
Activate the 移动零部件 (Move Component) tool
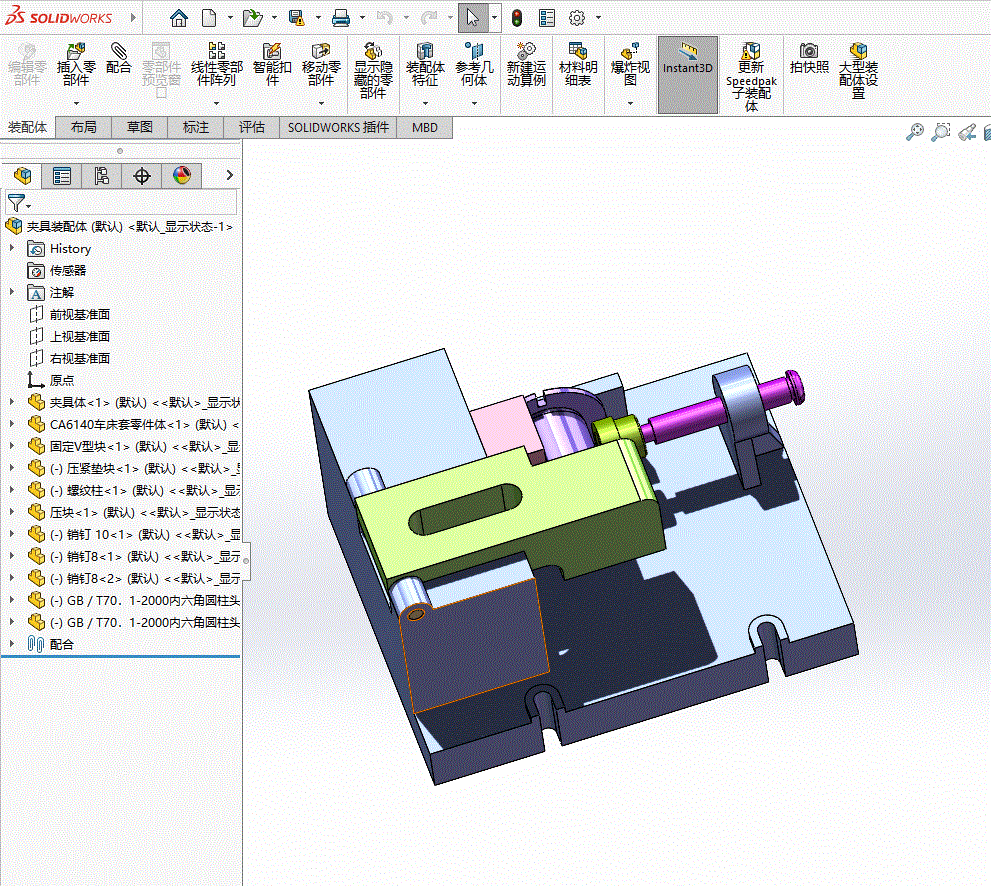(320, 62)
